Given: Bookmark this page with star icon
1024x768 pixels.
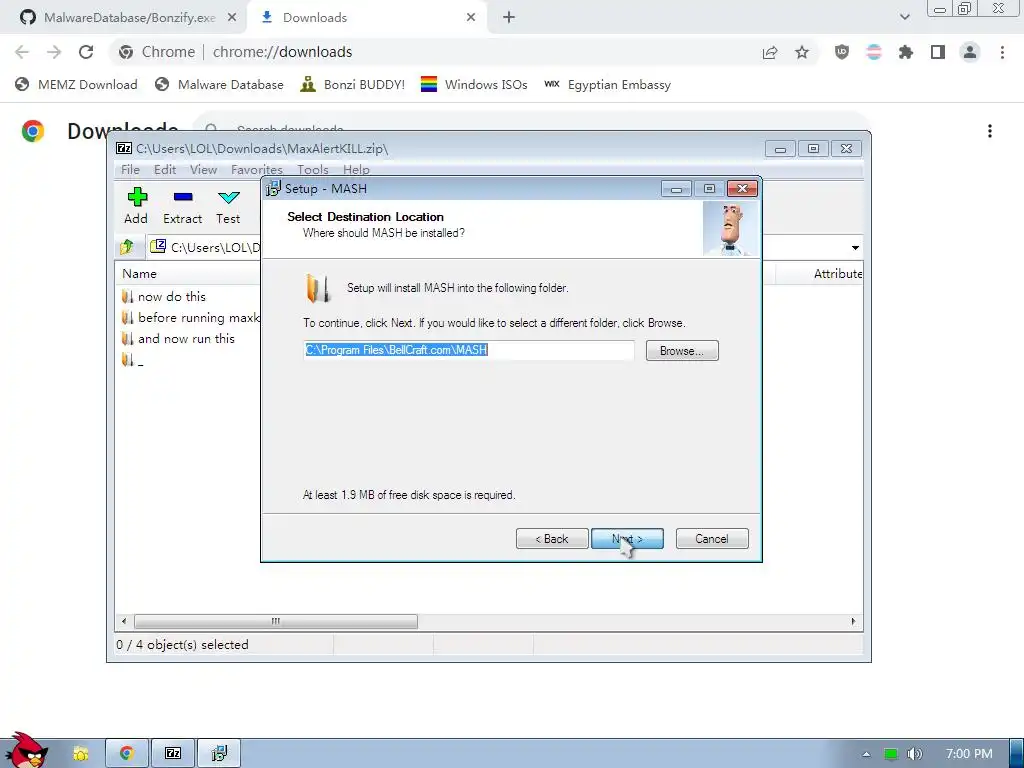Looking at the screenshot, I should [802, 52].
